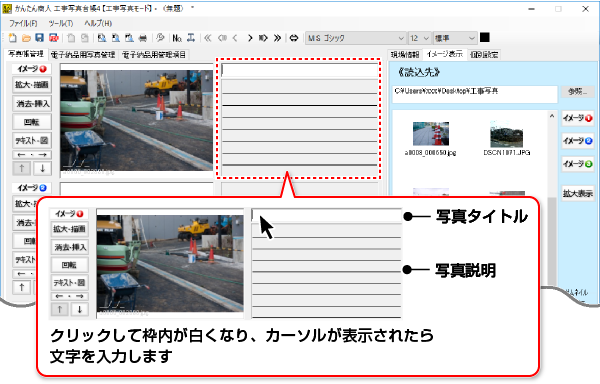This screenshot has height=384, width=600.
Task: Switch to the 写真帳管理 tab
Action: (26, 54)
